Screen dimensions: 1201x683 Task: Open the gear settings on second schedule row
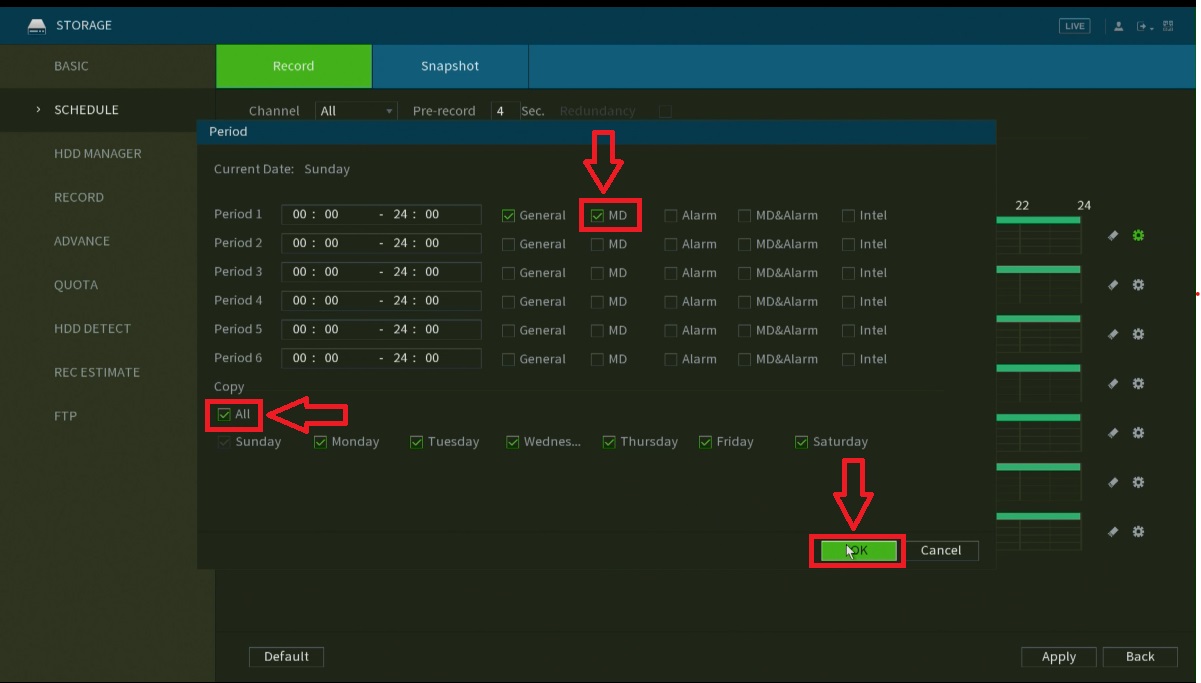(1138, 285)
